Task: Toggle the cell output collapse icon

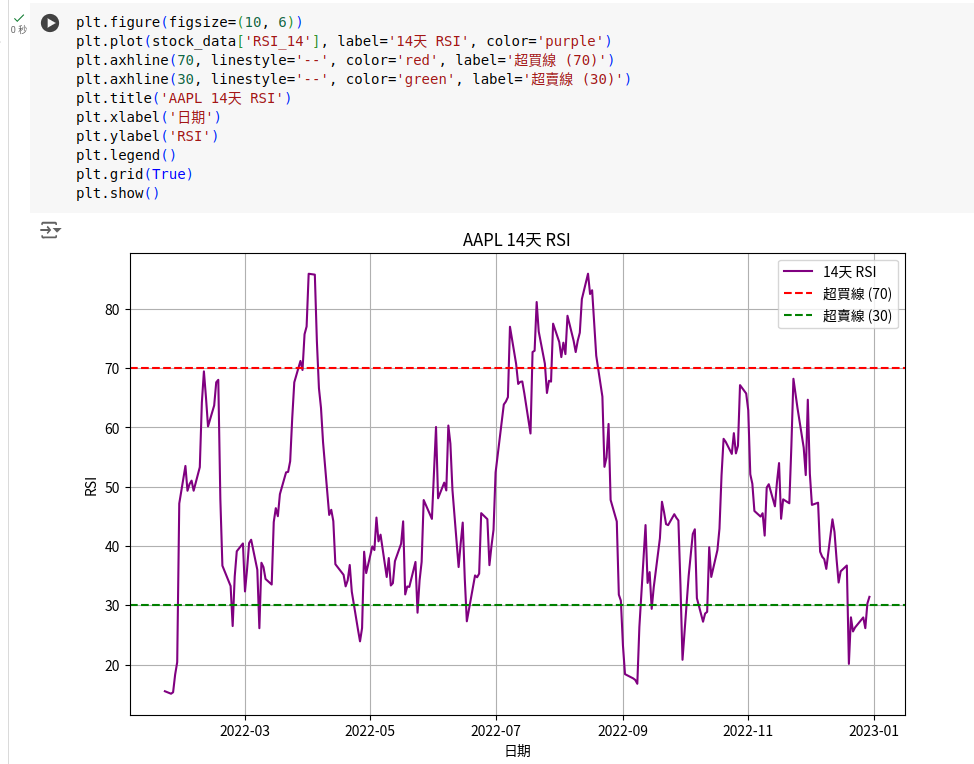Action: (x=50, y=230)
